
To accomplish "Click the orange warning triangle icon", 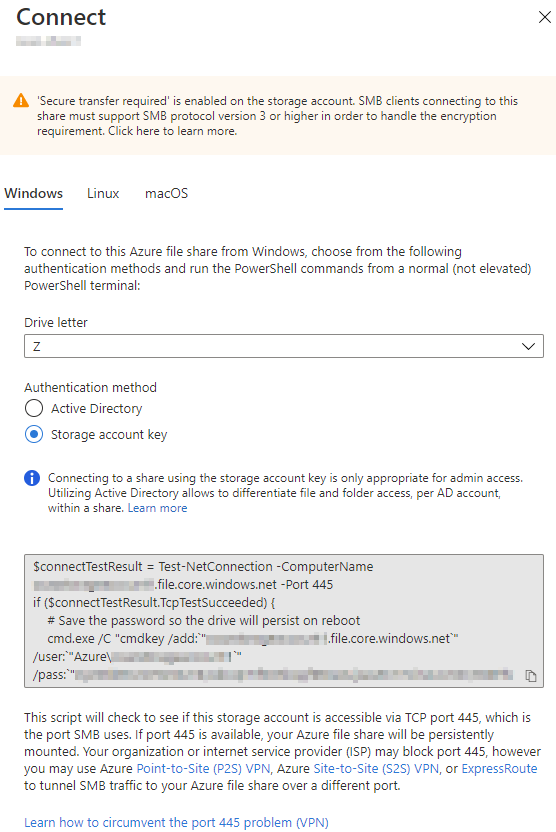I will click(x=21, y=100).
